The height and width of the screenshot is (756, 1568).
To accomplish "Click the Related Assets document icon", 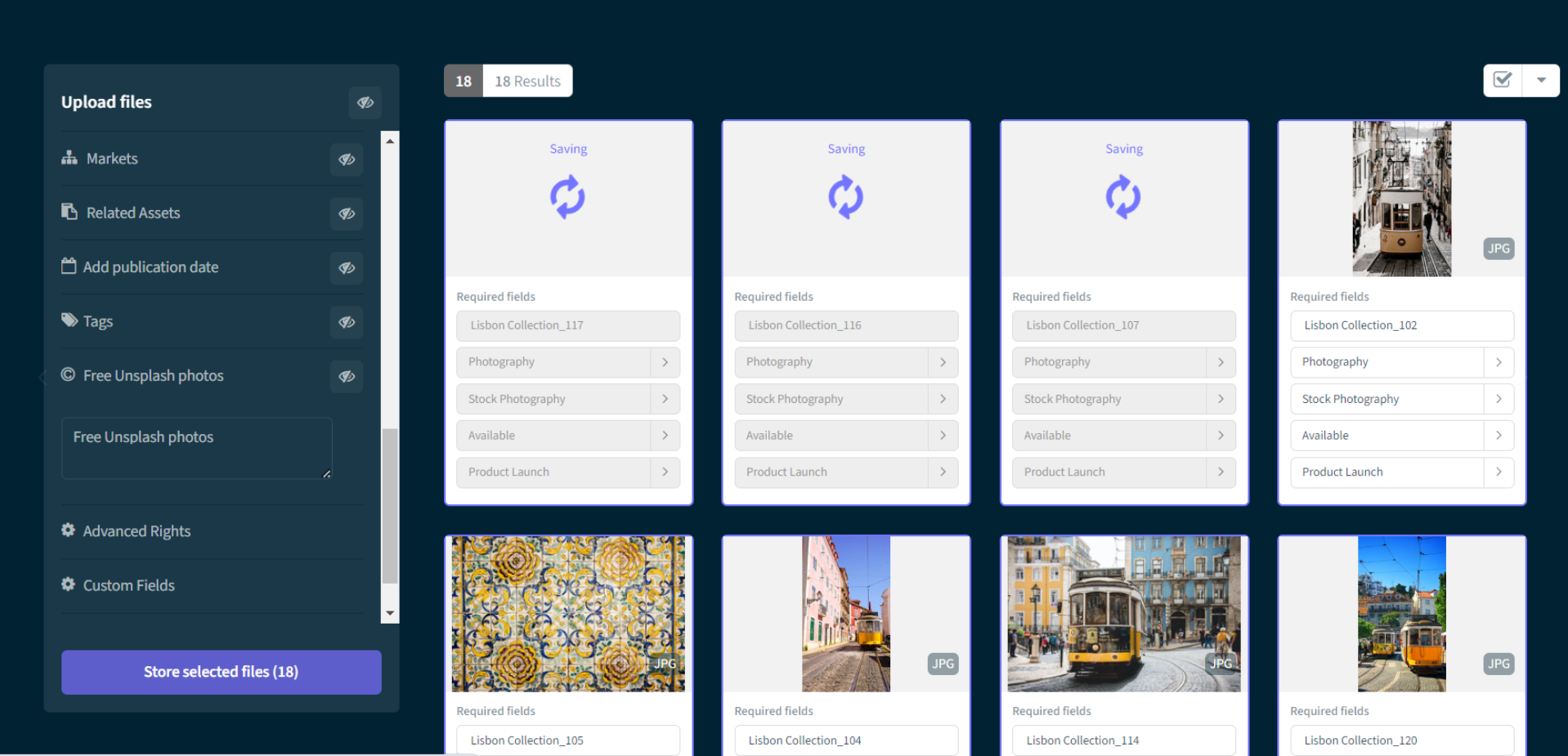I will click(x=69, y=212).
